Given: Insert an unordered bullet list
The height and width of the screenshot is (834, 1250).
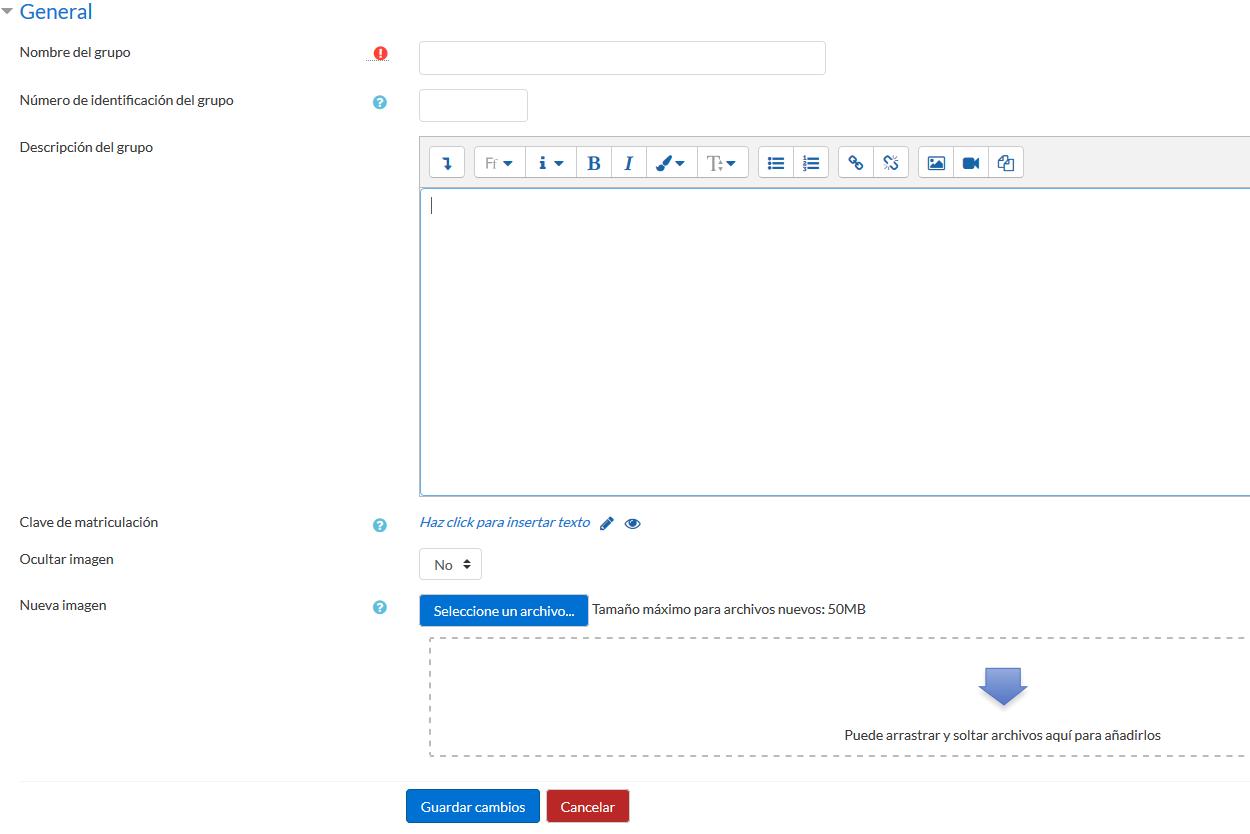Looking at the screenshot, I should pyautogui.click(x=776, y=162).
